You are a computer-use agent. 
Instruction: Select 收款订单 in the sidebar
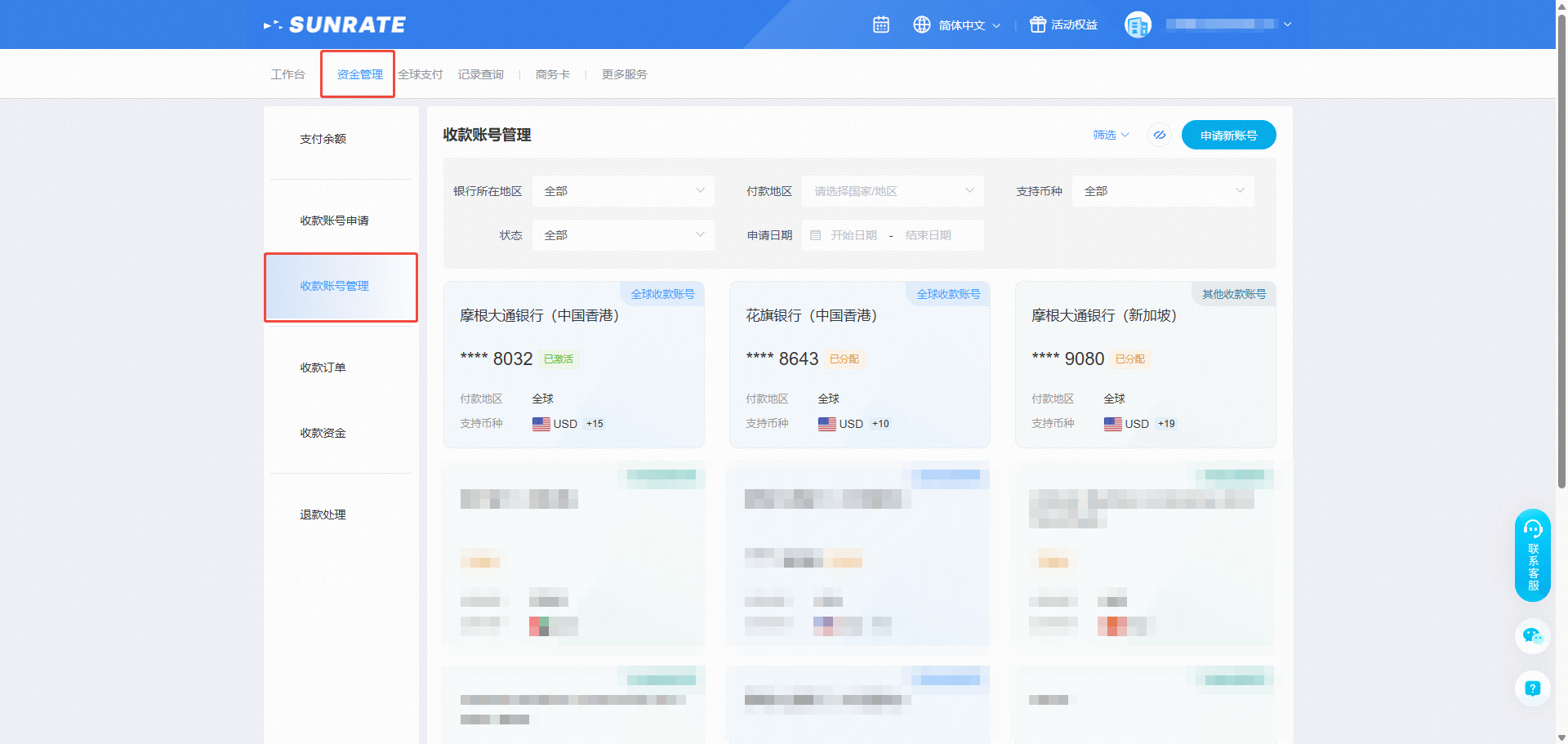click(323, 368)
